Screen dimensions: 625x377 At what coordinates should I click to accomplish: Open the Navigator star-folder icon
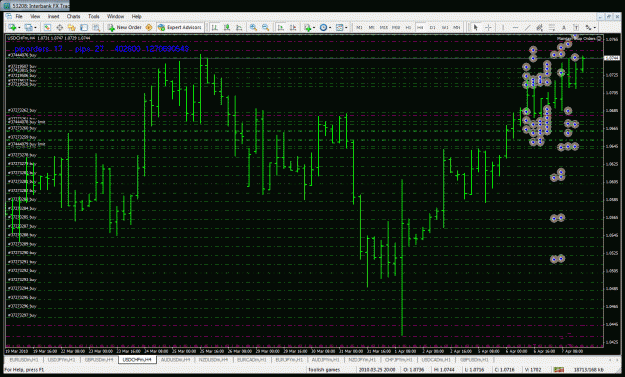[x=71, y=27]
